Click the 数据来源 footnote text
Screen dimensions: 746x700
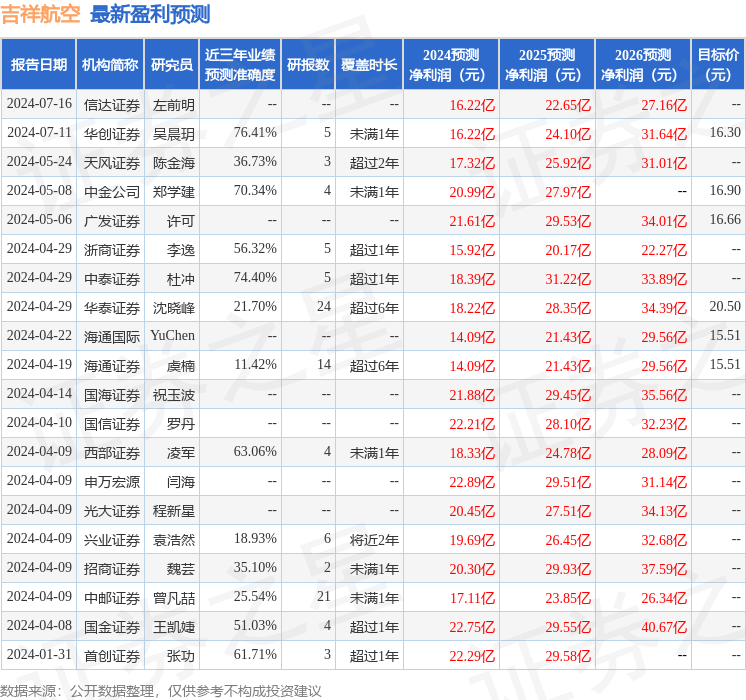pyautogui.click(x=161, y=691)
